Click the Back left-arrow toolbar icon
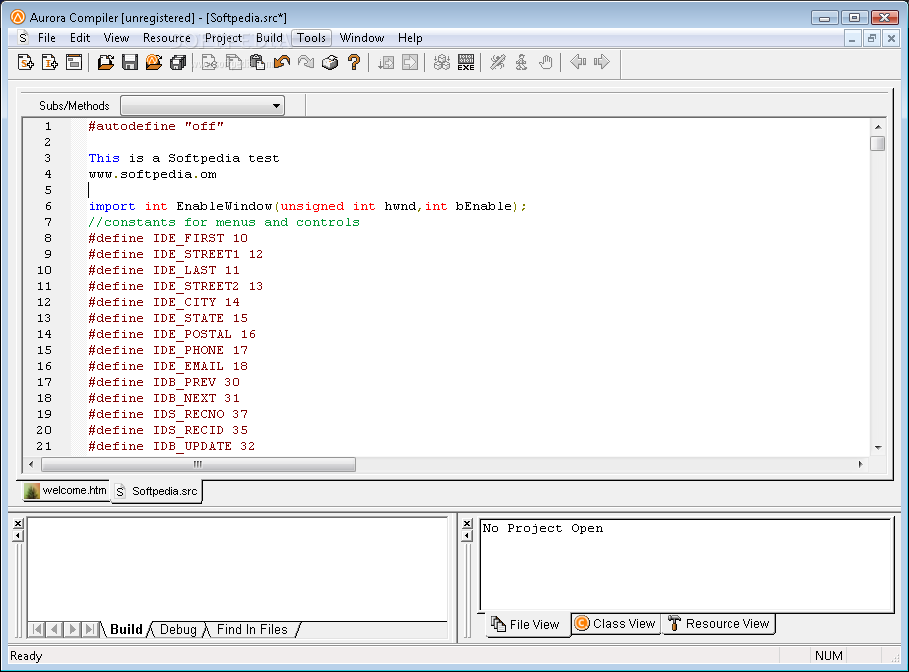The image size is (909, 672). [577, 61]
